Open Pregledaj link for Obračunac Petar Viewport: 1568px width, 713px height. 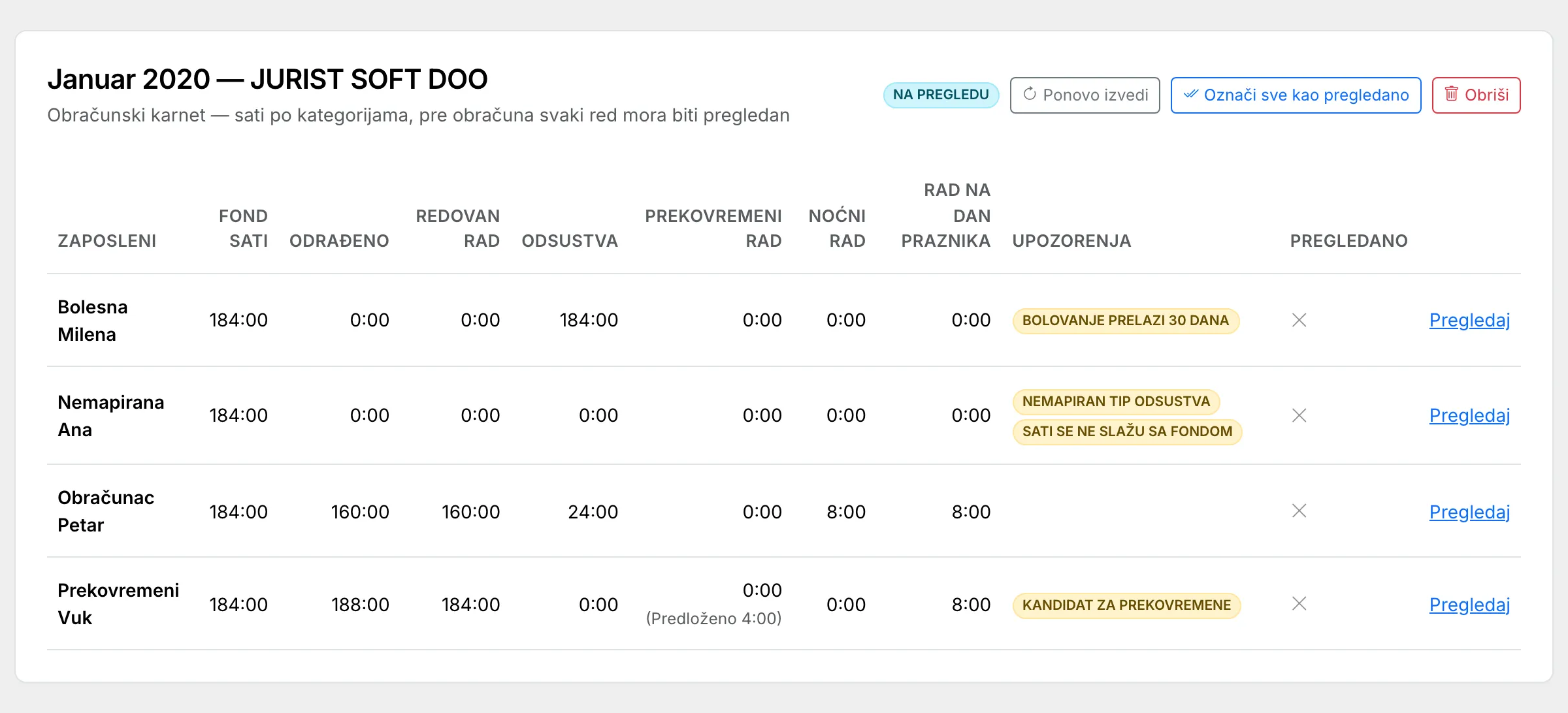[1469, 512]
